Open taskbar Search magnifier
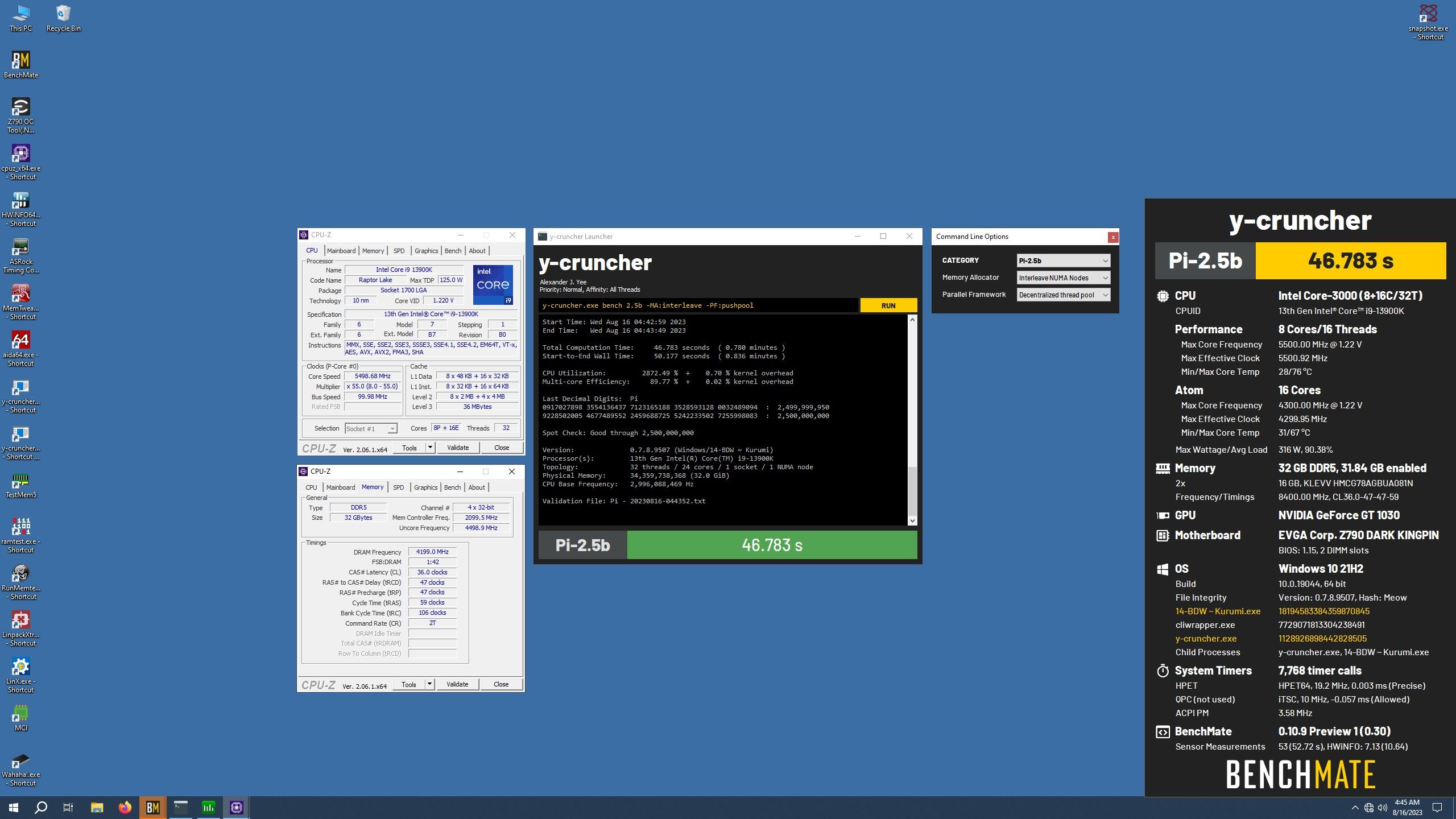 [x=41, y=807]
